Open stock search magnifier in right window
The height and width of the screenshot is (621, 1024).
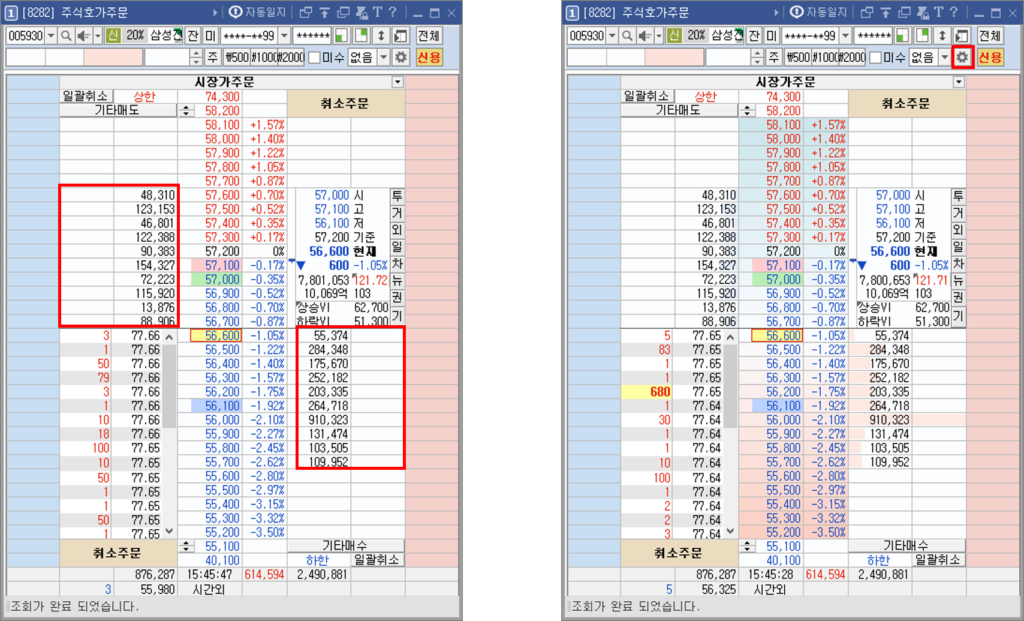(627, 35)
